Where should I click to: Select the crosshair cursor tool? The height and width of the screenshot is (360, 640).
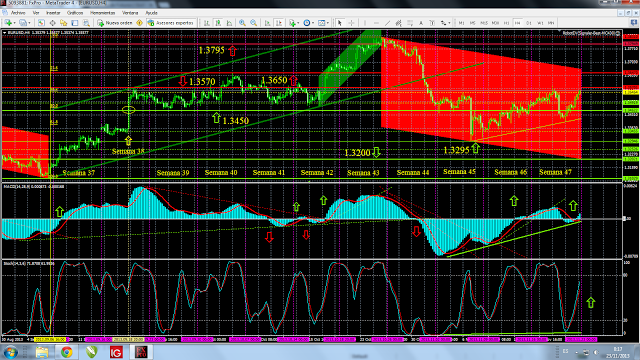(351, 23)
